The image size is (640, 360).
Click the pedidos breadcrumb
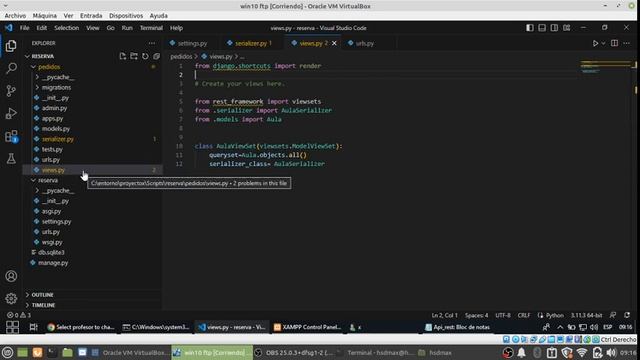coord(181,56)
